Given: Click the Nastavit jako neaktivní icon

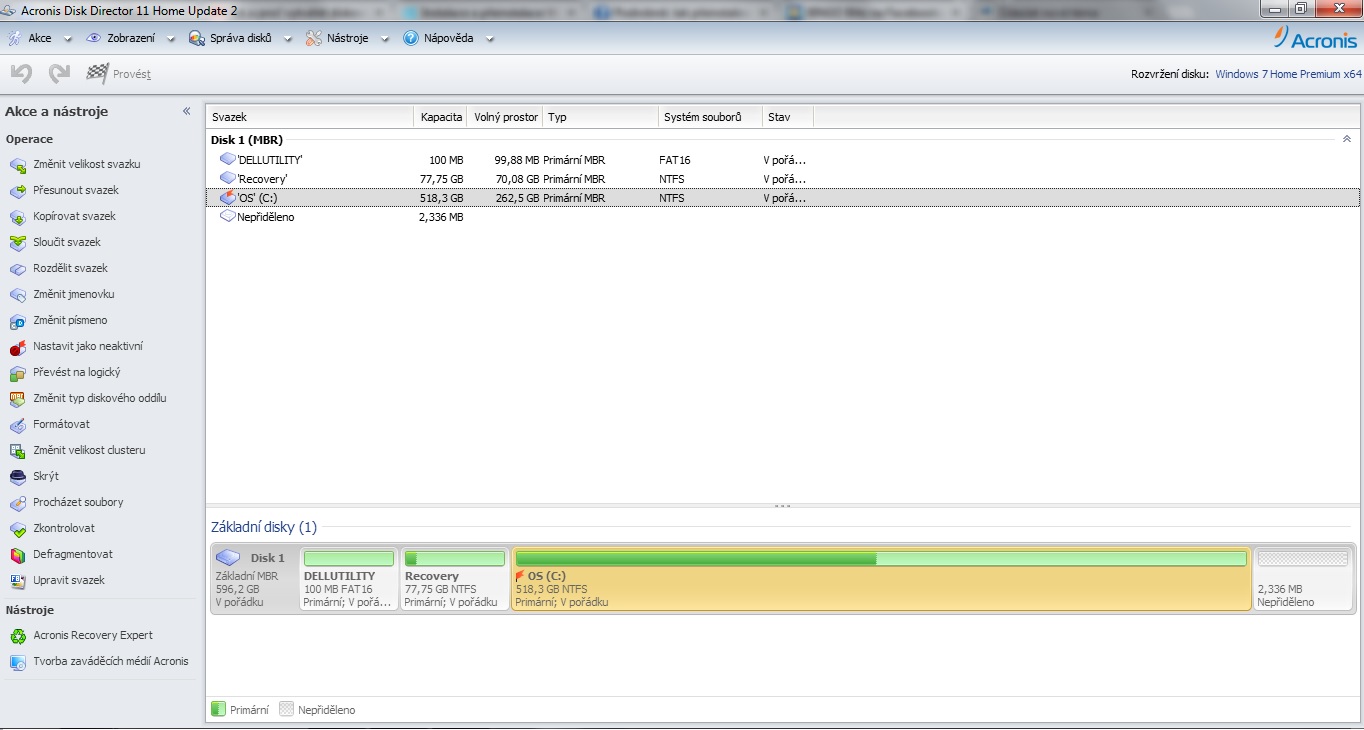Looking at the screenshot, I should coord(17,347).
